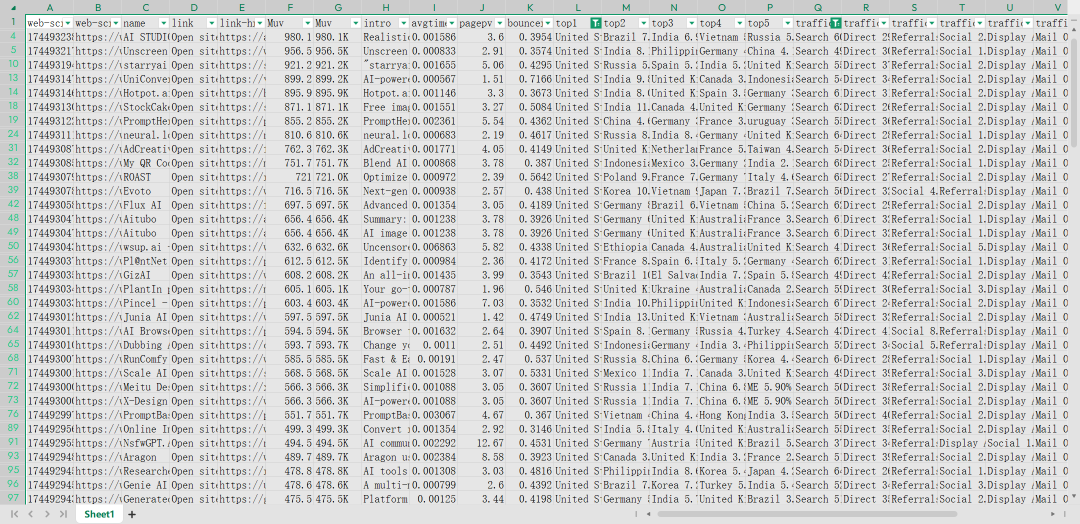Click the active filter icon on top1 column

tap(596, 23)
